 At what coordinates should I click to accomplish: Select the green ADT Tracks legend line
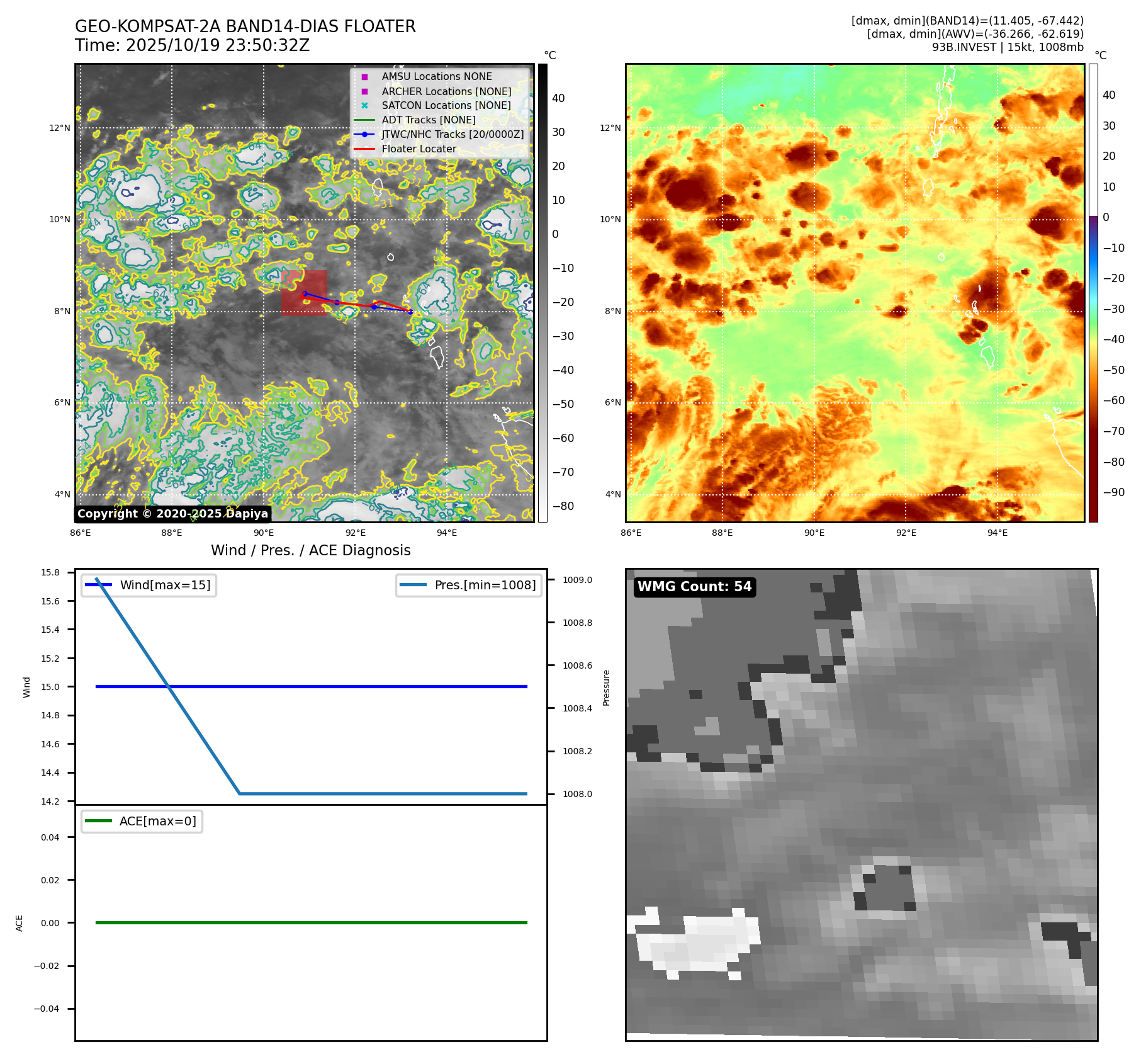tap(364, 120)
